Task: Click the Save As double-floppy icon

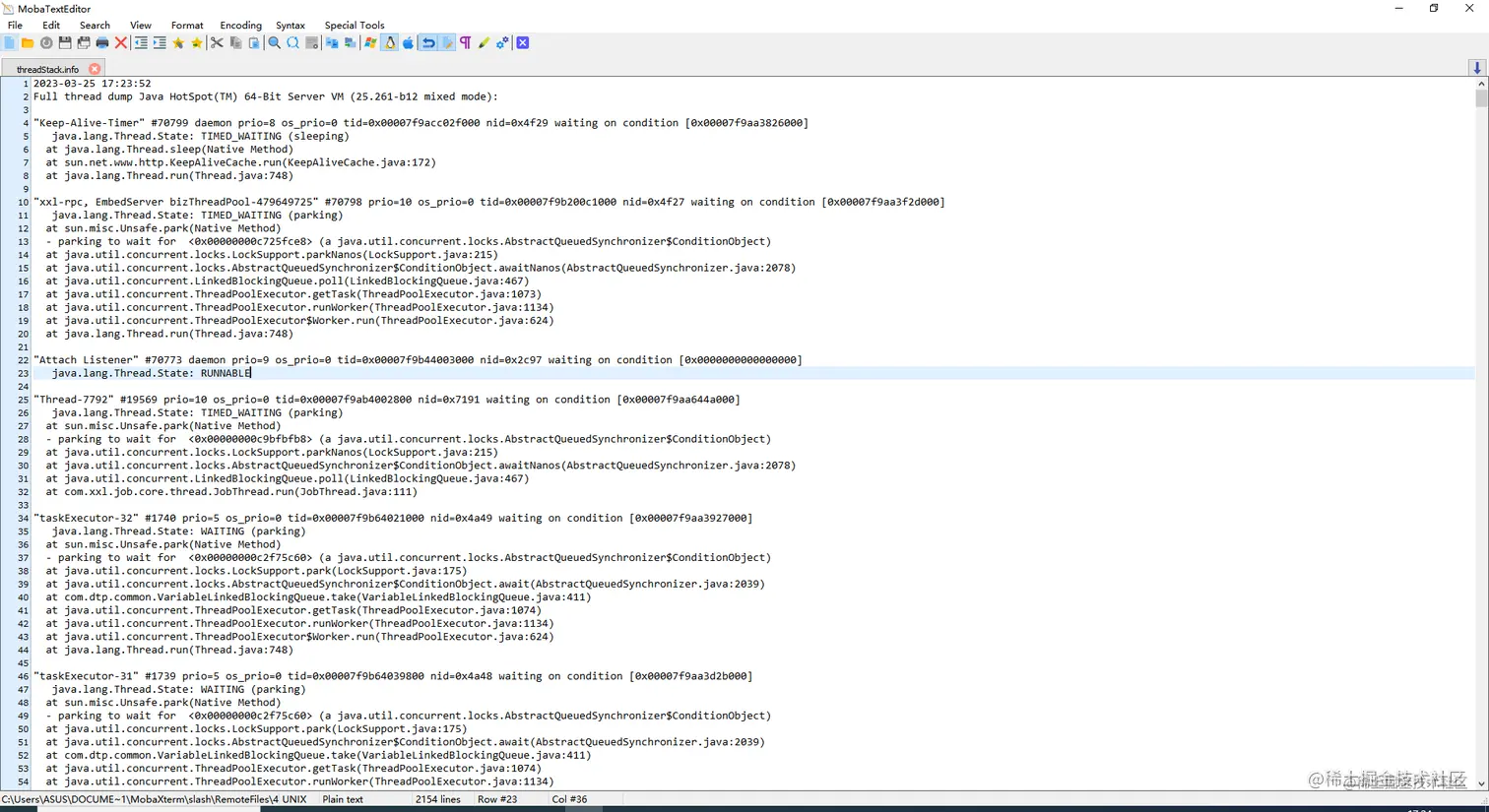Action: coord(84,43)
